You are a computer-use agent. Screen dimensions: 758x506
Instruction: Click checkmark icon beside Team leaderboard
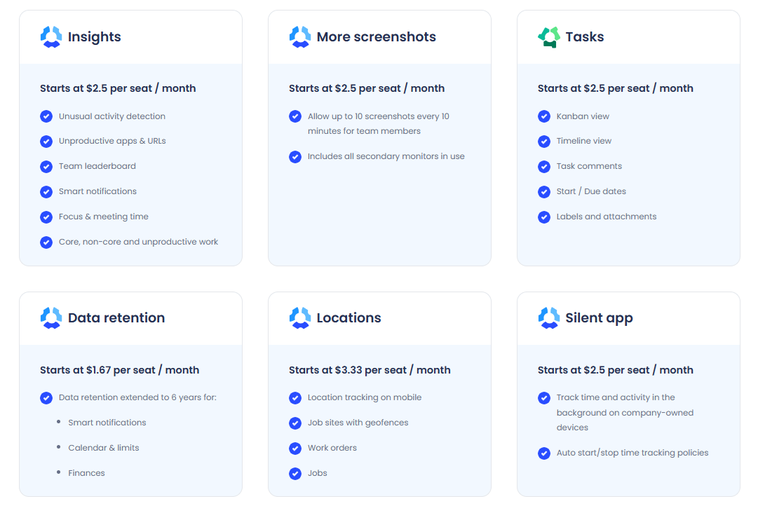point(46,166)
